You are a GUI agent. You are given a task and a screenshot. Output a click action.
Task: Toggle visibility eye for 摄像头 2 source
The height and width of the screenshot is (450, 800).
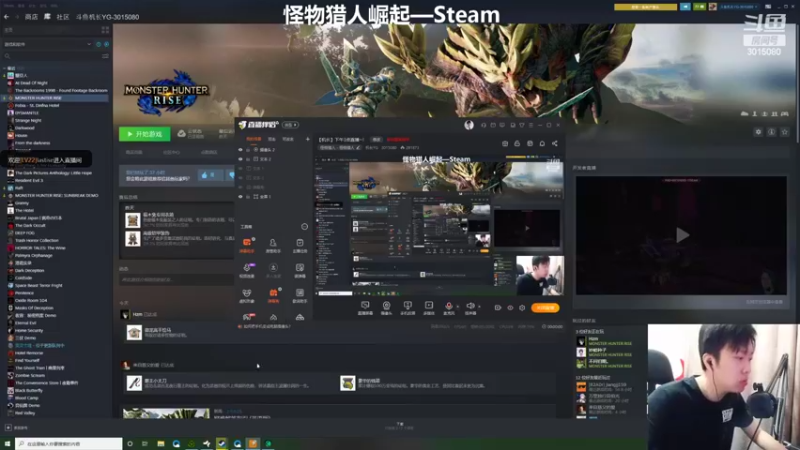pyautogui.click(x=241, y=150)
